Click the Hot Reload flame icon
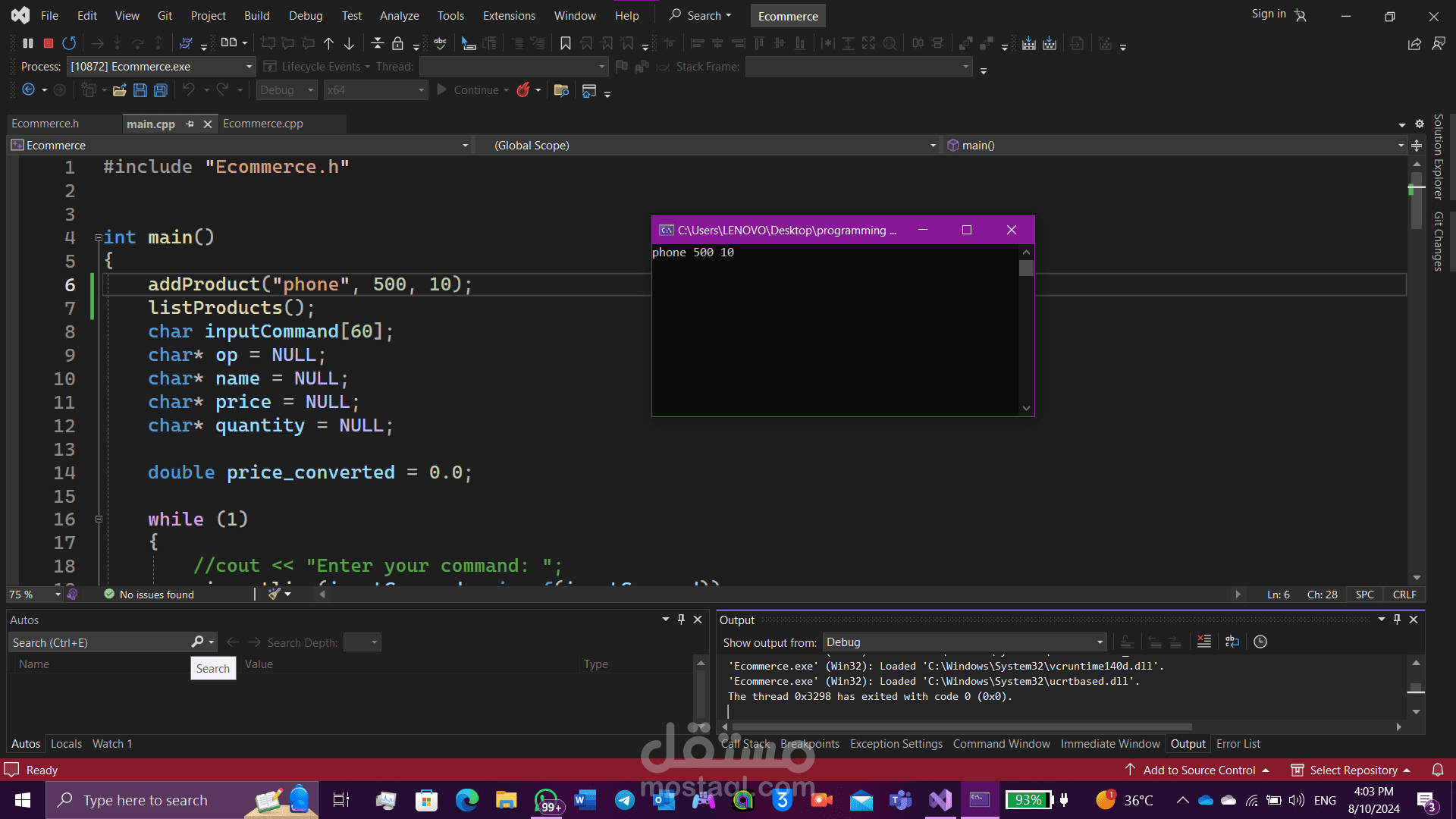 [523, 90]
